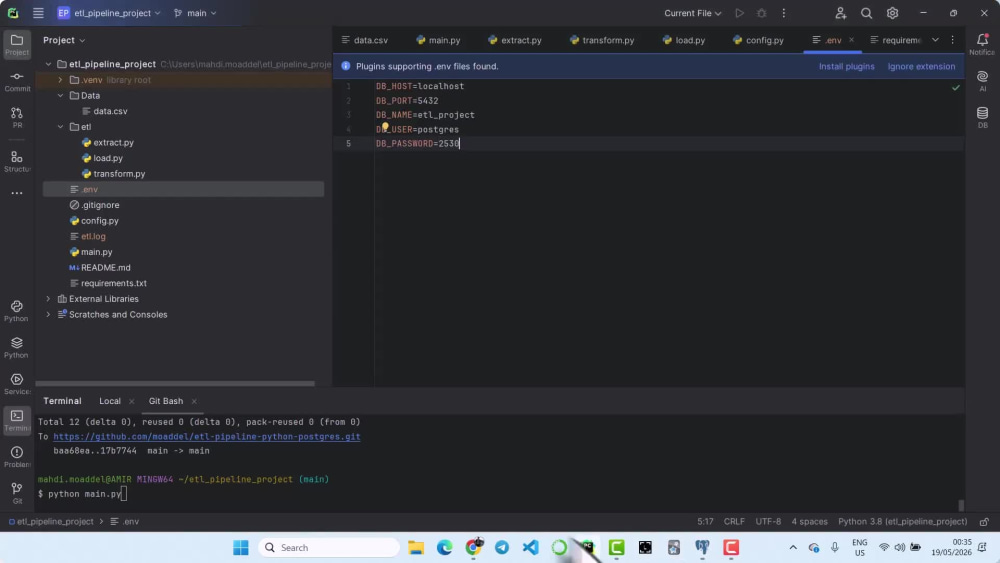The height and width of the screenshot is (563, 1000).
Task: Open Notifications panel
Action: (982, 45)
